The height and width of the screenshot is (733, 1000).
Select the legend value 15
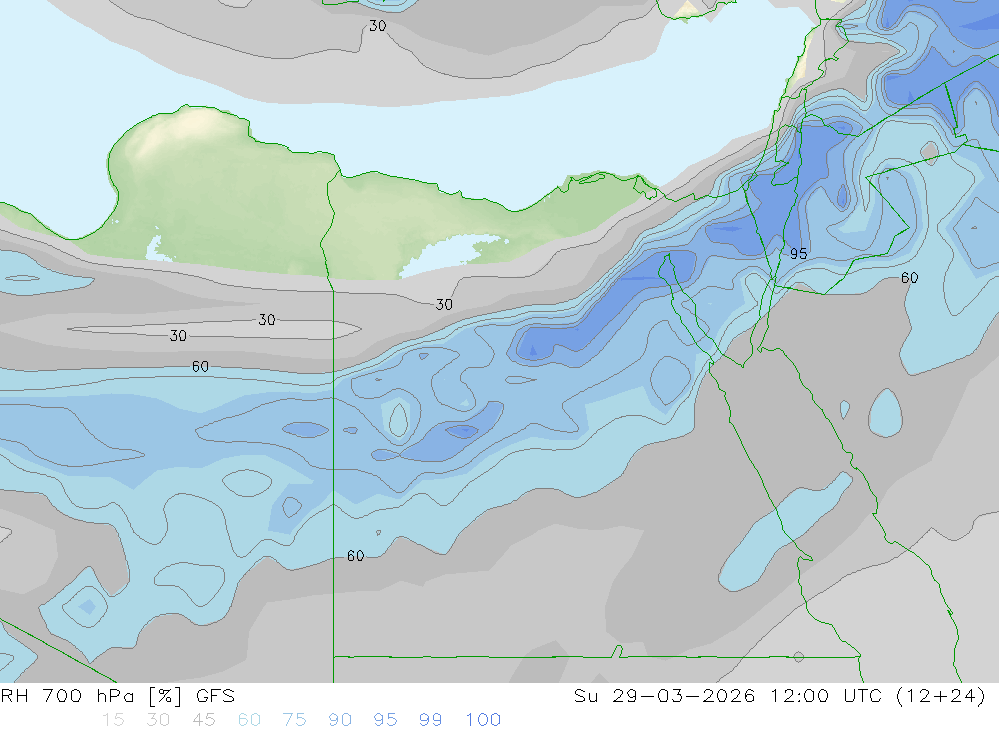point(113,720)
